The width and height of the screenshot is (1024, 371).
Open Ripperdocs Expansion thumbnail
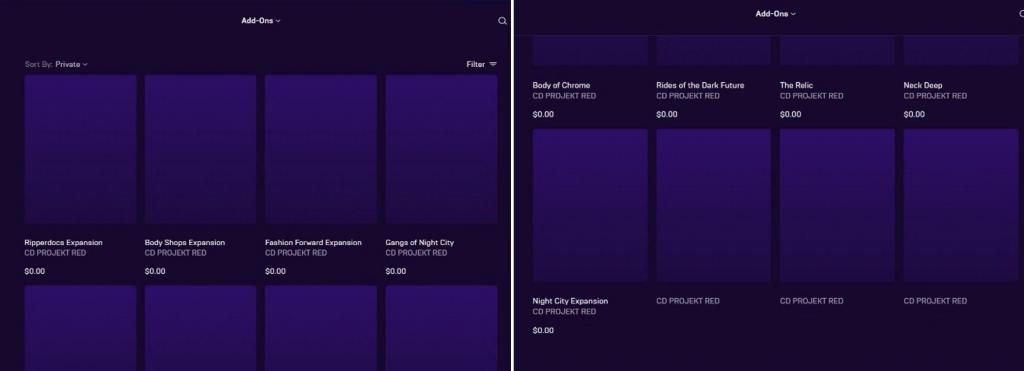point(80,150)
